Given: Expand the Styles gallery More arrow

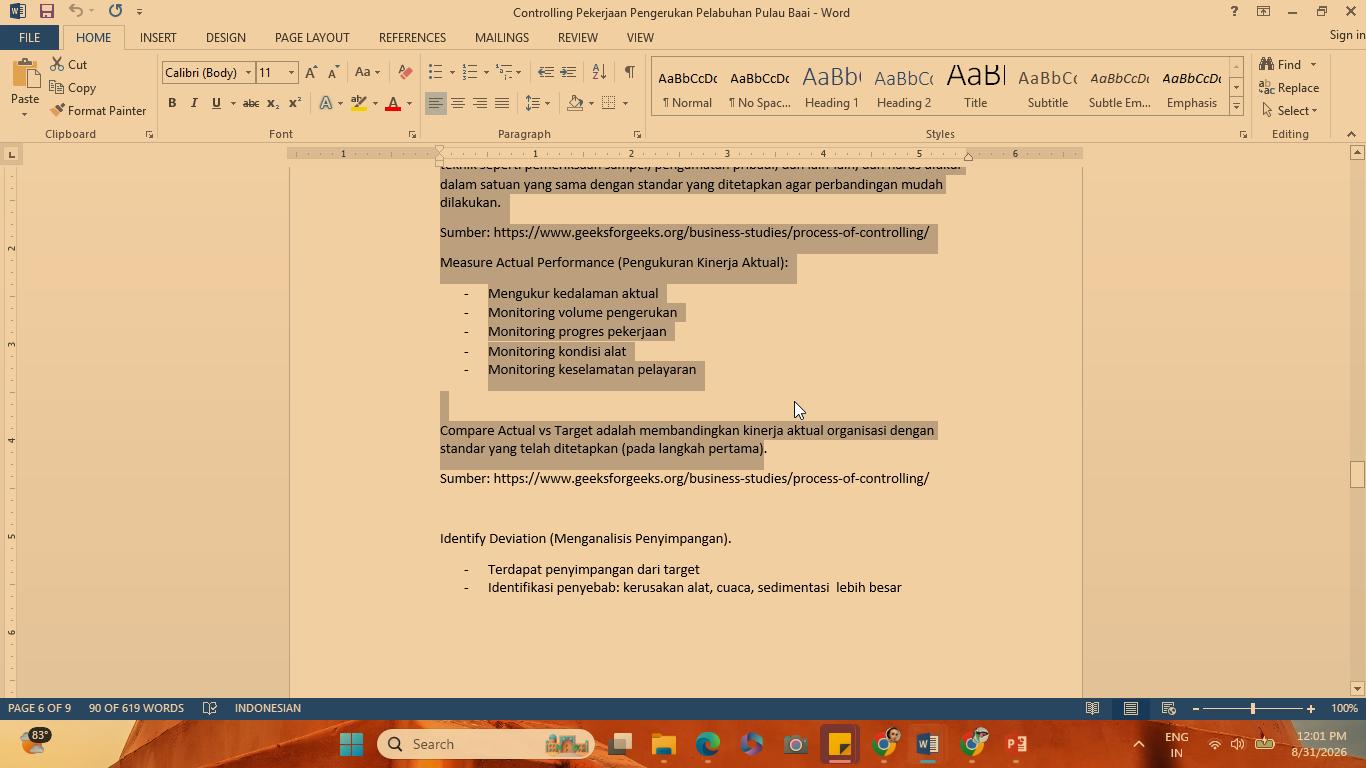Looking at the screenshot, I should click(1236, 107).
